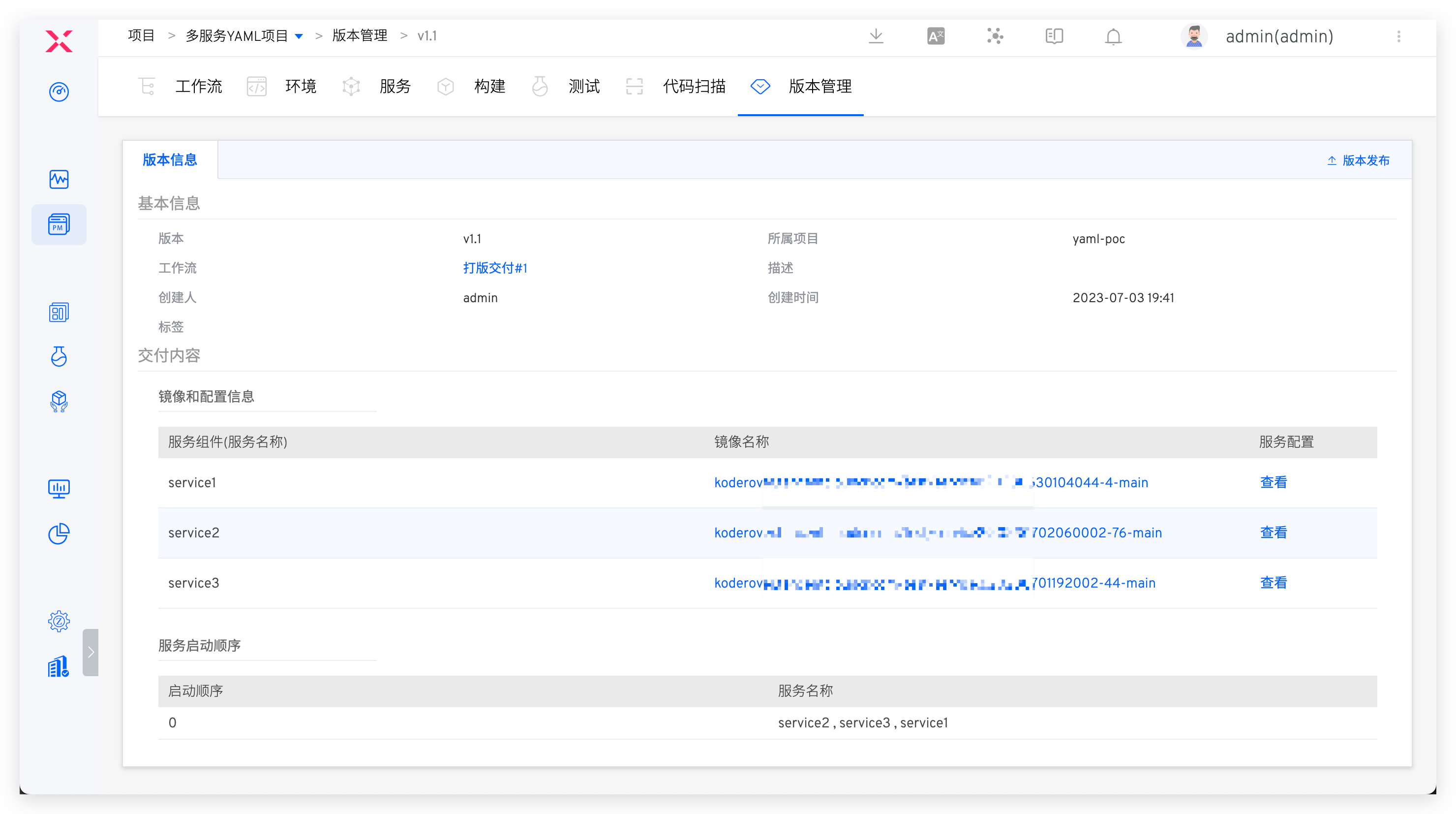
Task: Open the flask test center sidebar icon
Action: pos(59,356)
